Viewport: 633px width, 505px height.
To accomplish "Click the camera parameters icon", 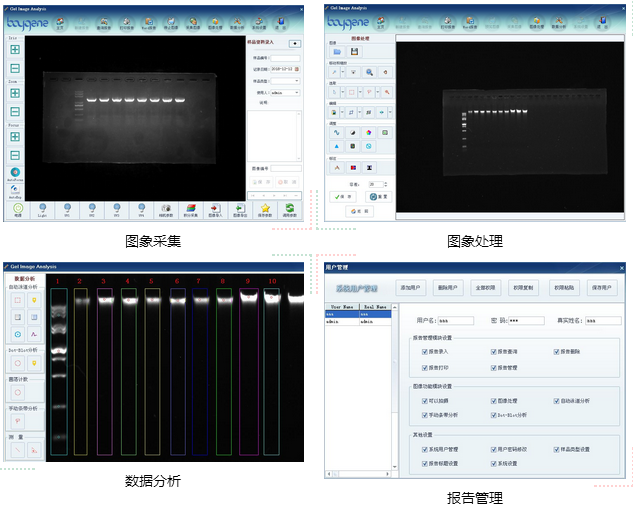I will point(166,210).
